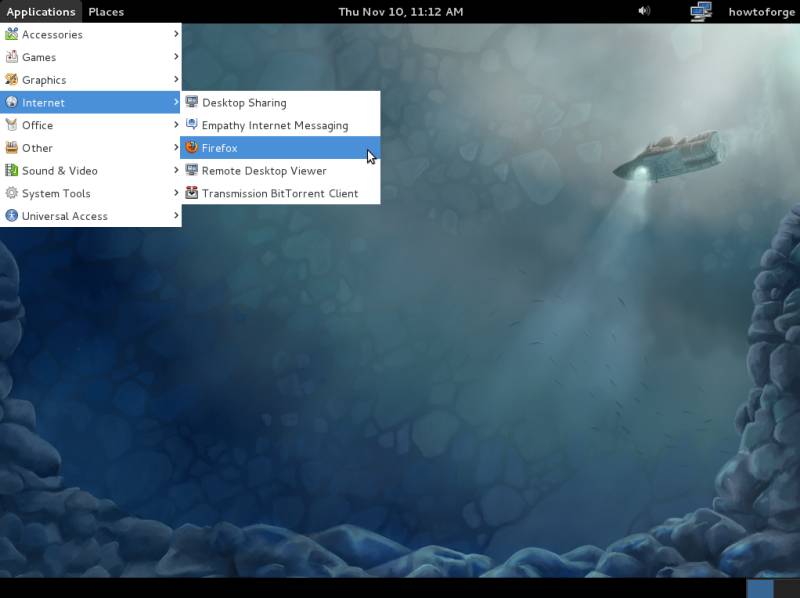Click the Graphics category icon
Screen dimensions: 800x598
click(x=11, y=80)
